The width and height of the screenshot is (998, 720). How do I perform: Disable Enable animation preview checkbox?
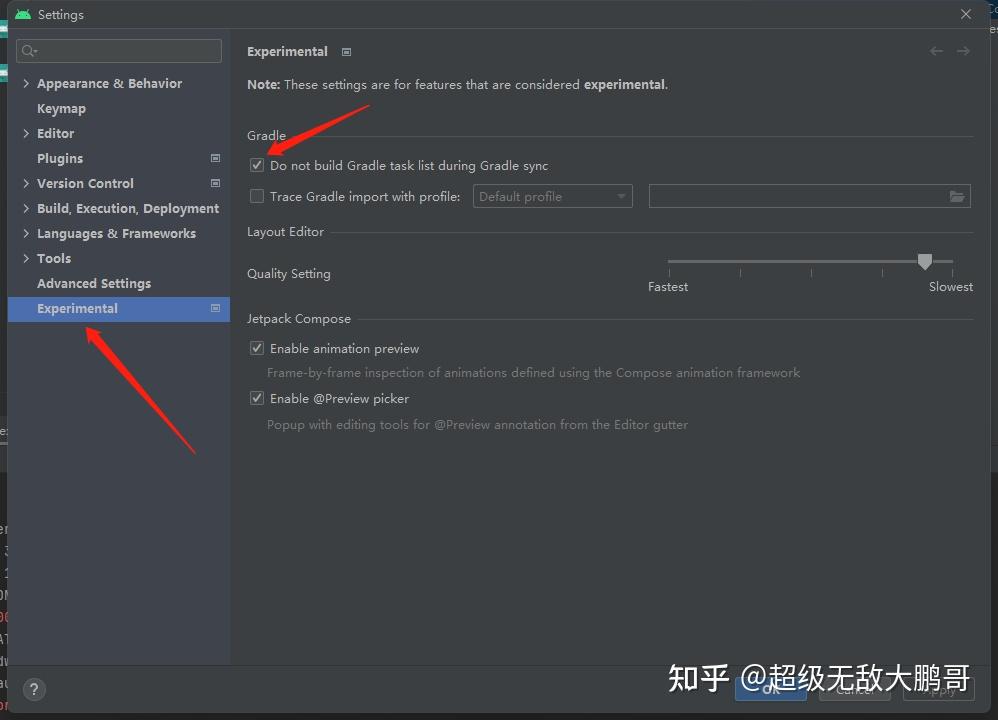[x=257, y=347]
